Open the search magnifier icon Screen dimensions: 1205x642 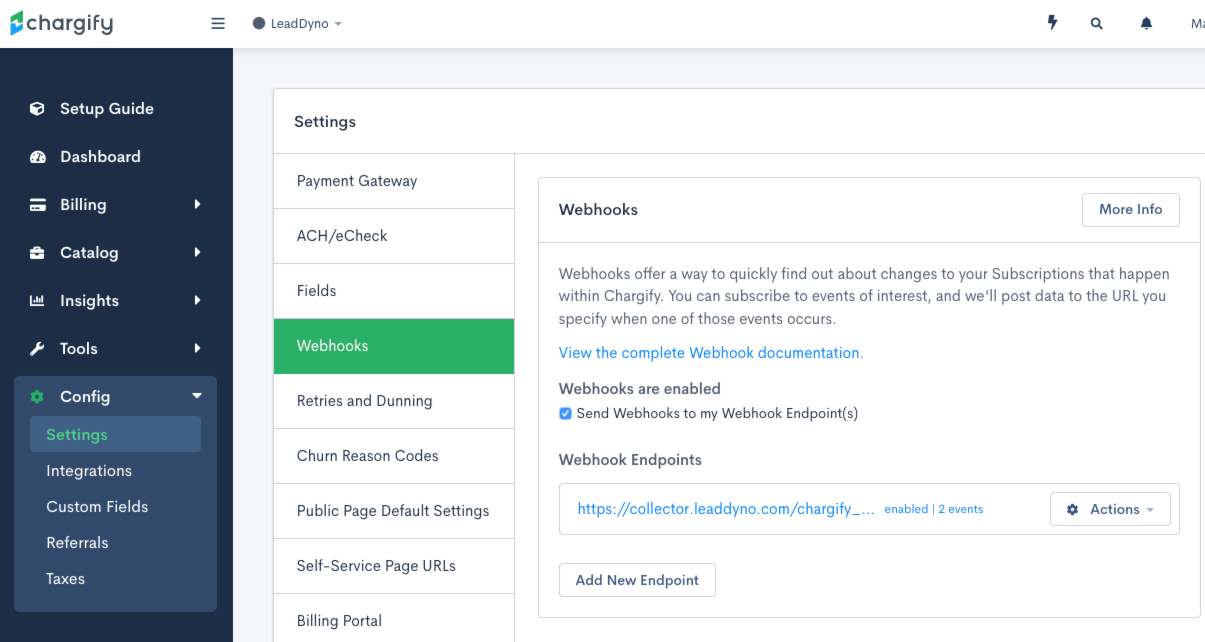click(1097, 23)
